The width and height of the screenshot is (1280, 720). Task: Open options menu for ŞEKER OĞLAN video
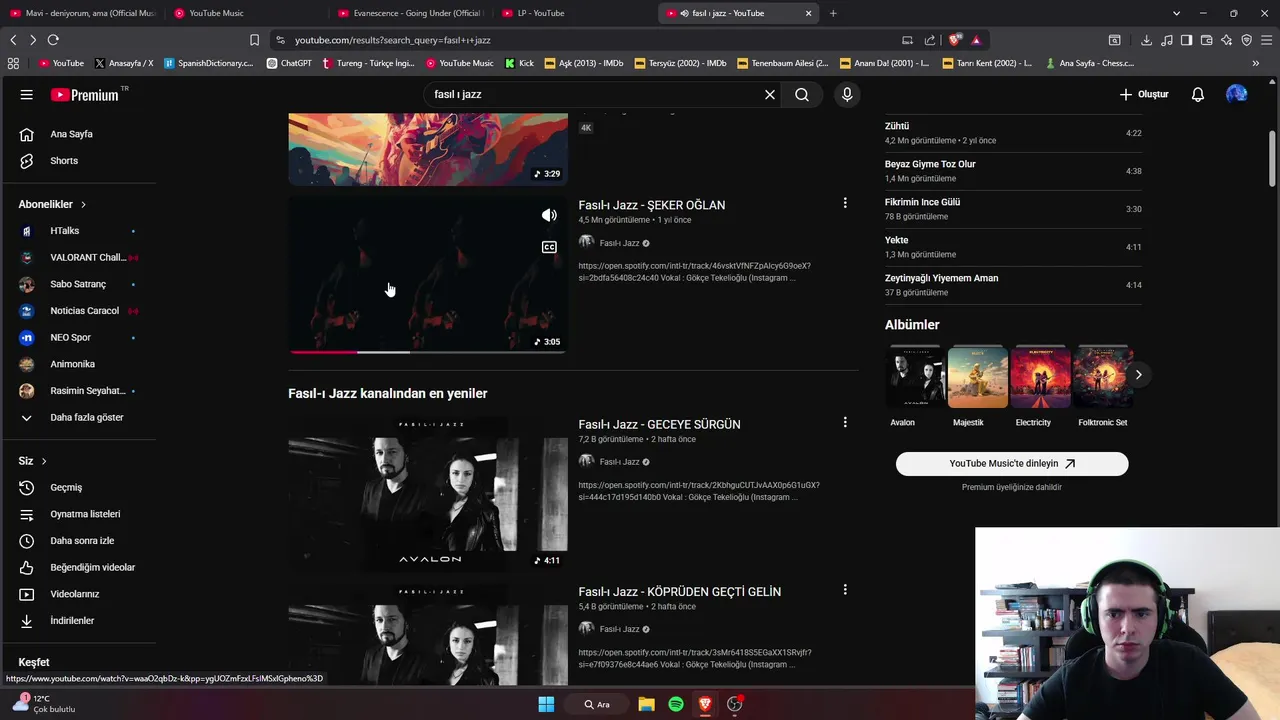click(x=845, y=203)
